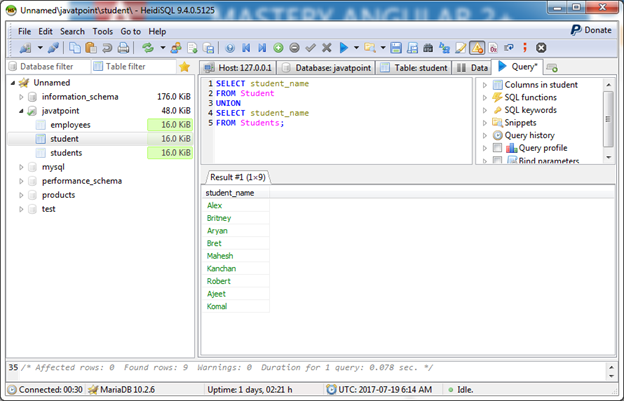Click the Kanchan result cell
624x401 pixels.
click(236, 269)
